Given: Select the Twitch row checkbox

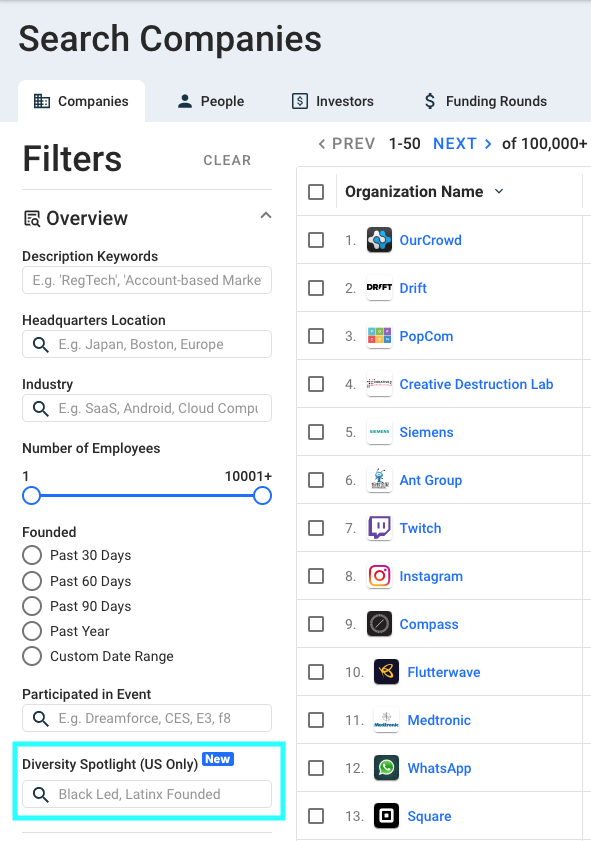Looking at the screenshot, I should pos(316,528).
